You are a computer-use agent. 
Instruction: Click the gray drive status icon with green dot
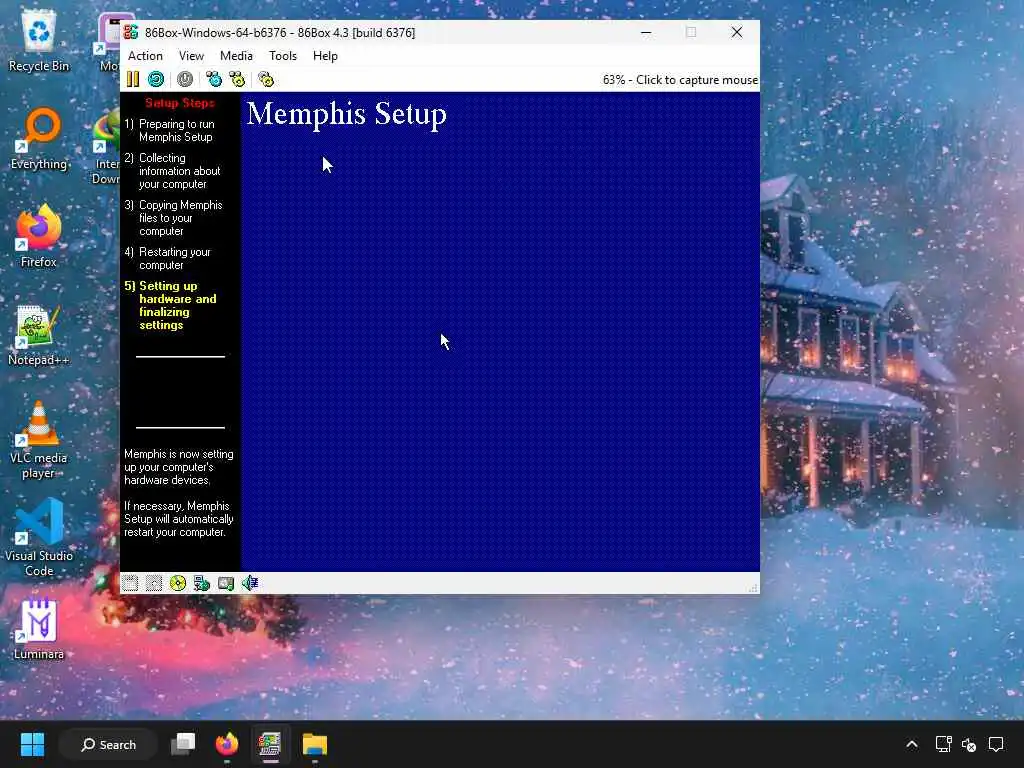[x=226, y=583]
